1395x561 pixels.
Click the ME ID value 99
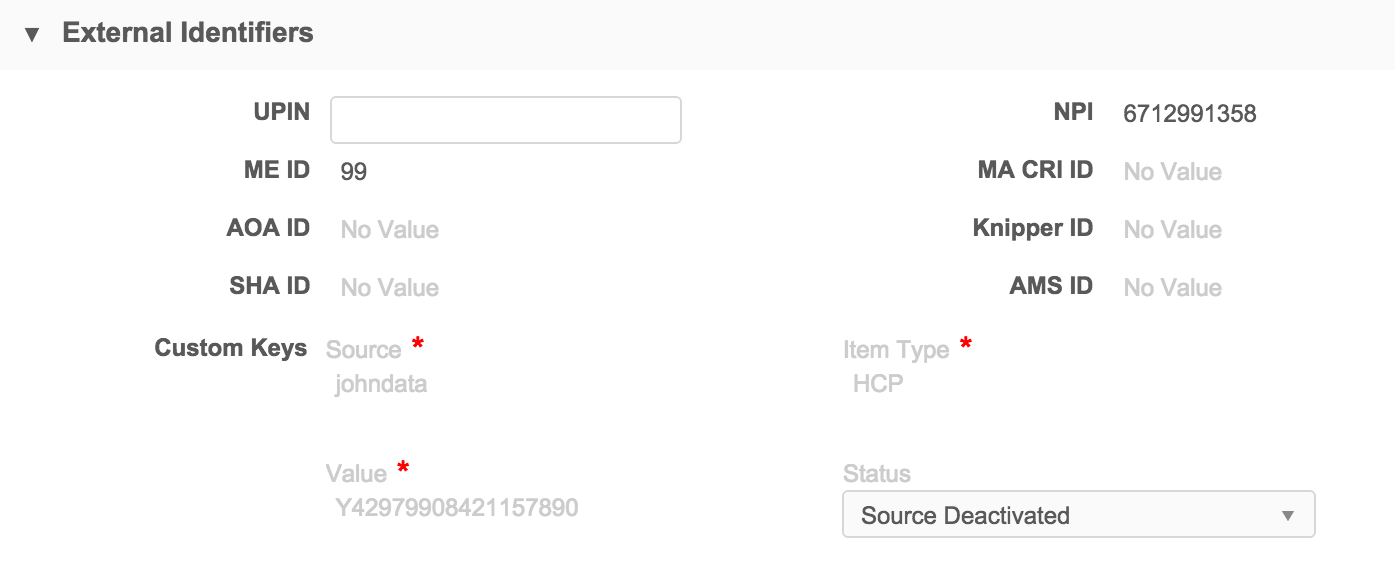[354, 172]
